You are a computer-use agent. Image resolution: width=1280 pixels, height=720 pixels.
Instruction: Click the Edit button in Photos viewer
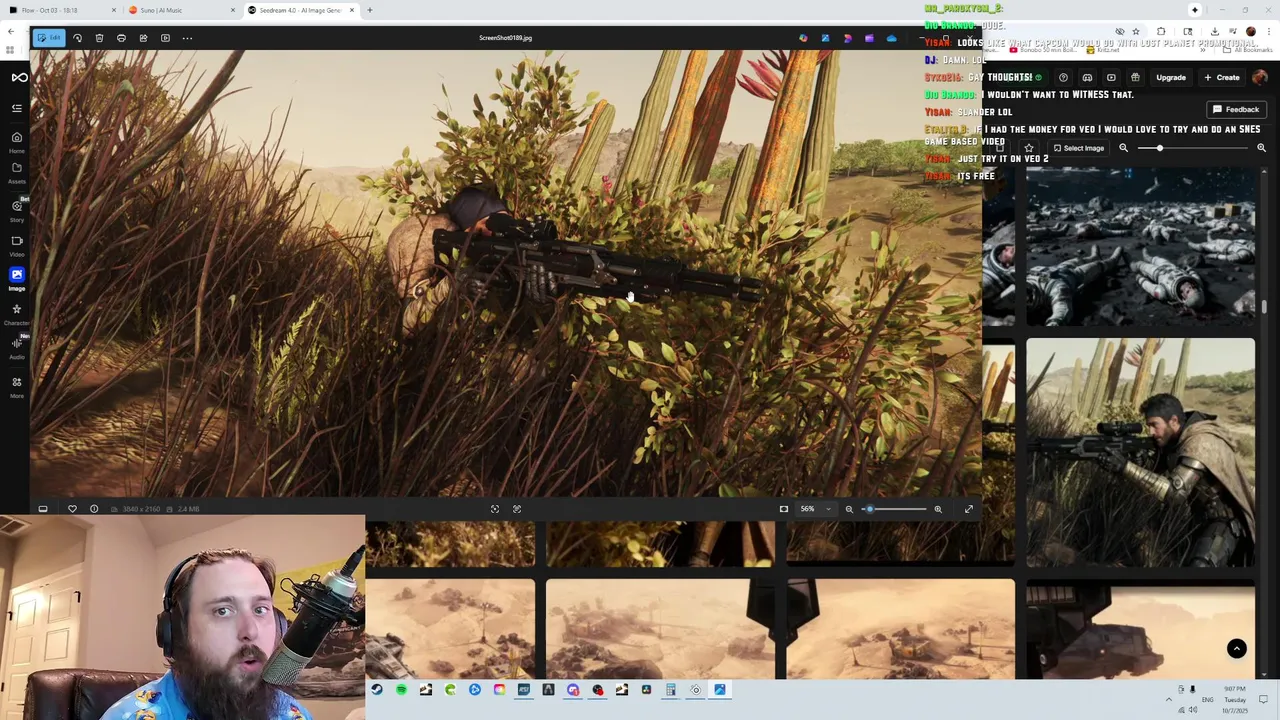[x=47, y=38]
